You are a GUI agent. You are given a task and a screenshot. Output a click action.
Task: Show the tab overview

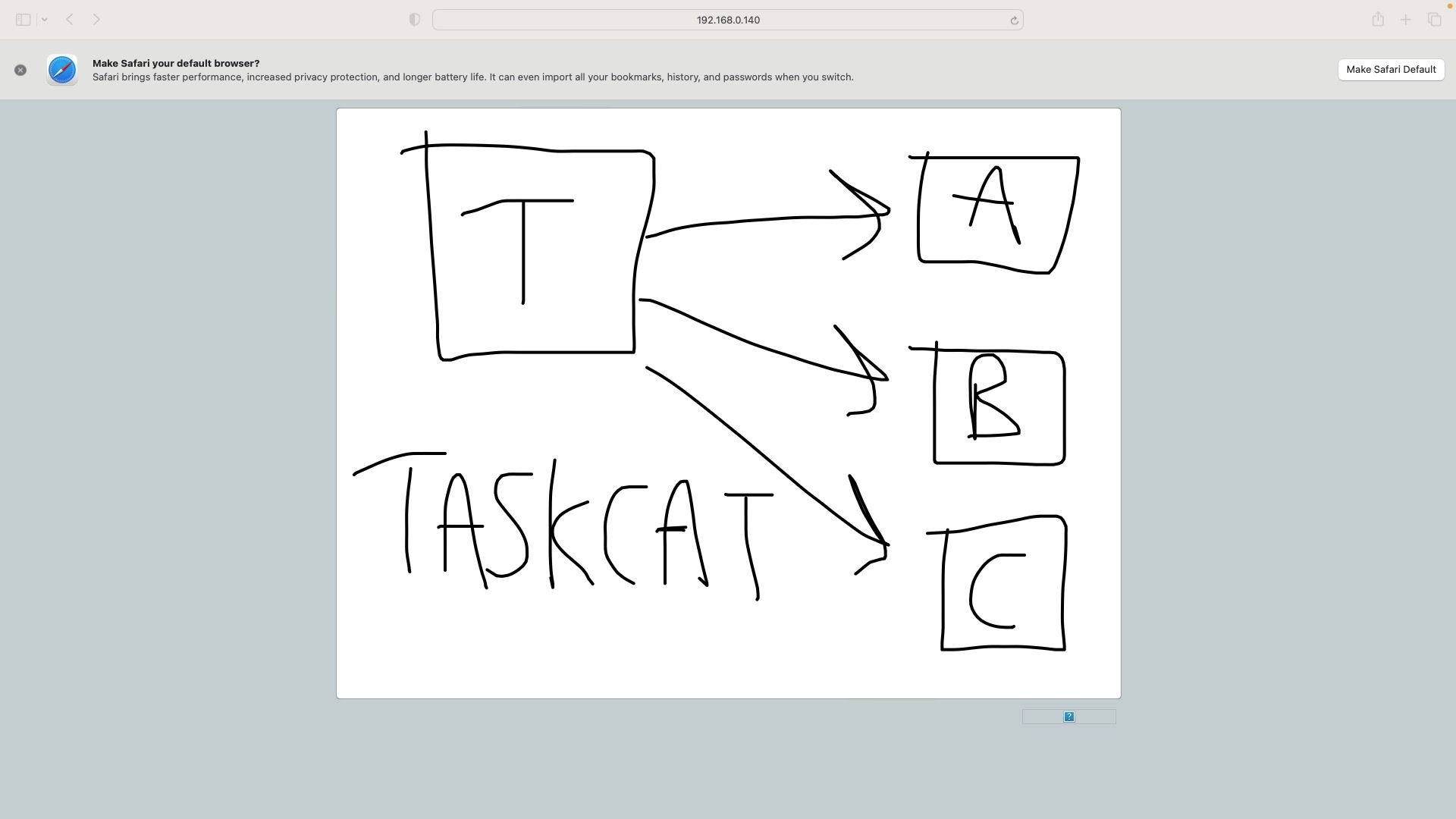tap(1434, 20)
